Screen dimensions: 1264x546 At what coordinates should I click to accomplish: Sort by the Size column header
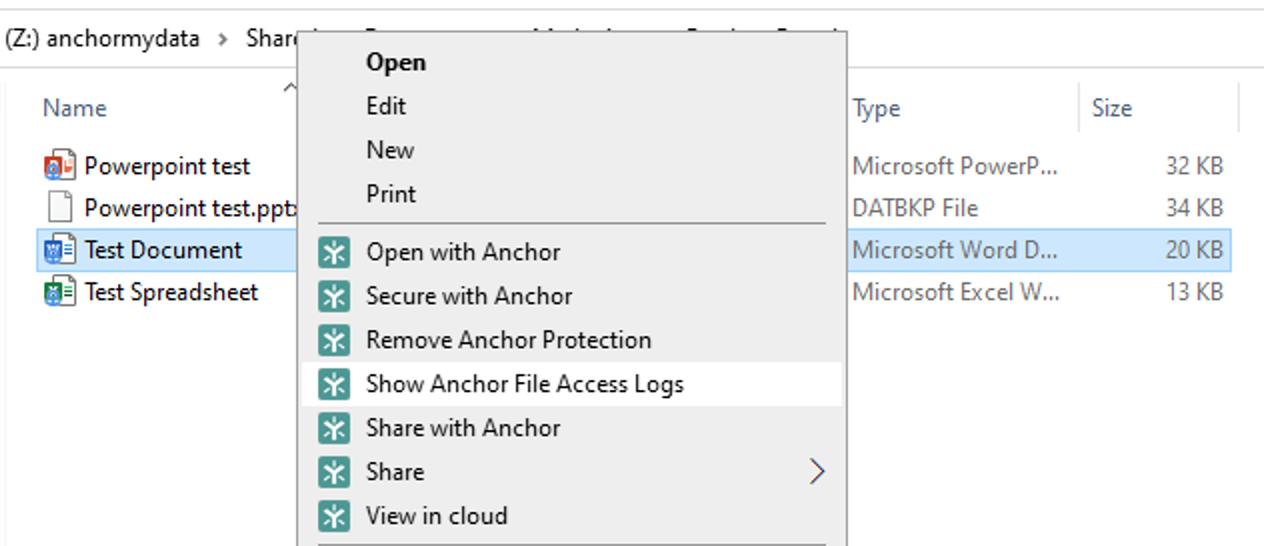[x=1111, y=108]
